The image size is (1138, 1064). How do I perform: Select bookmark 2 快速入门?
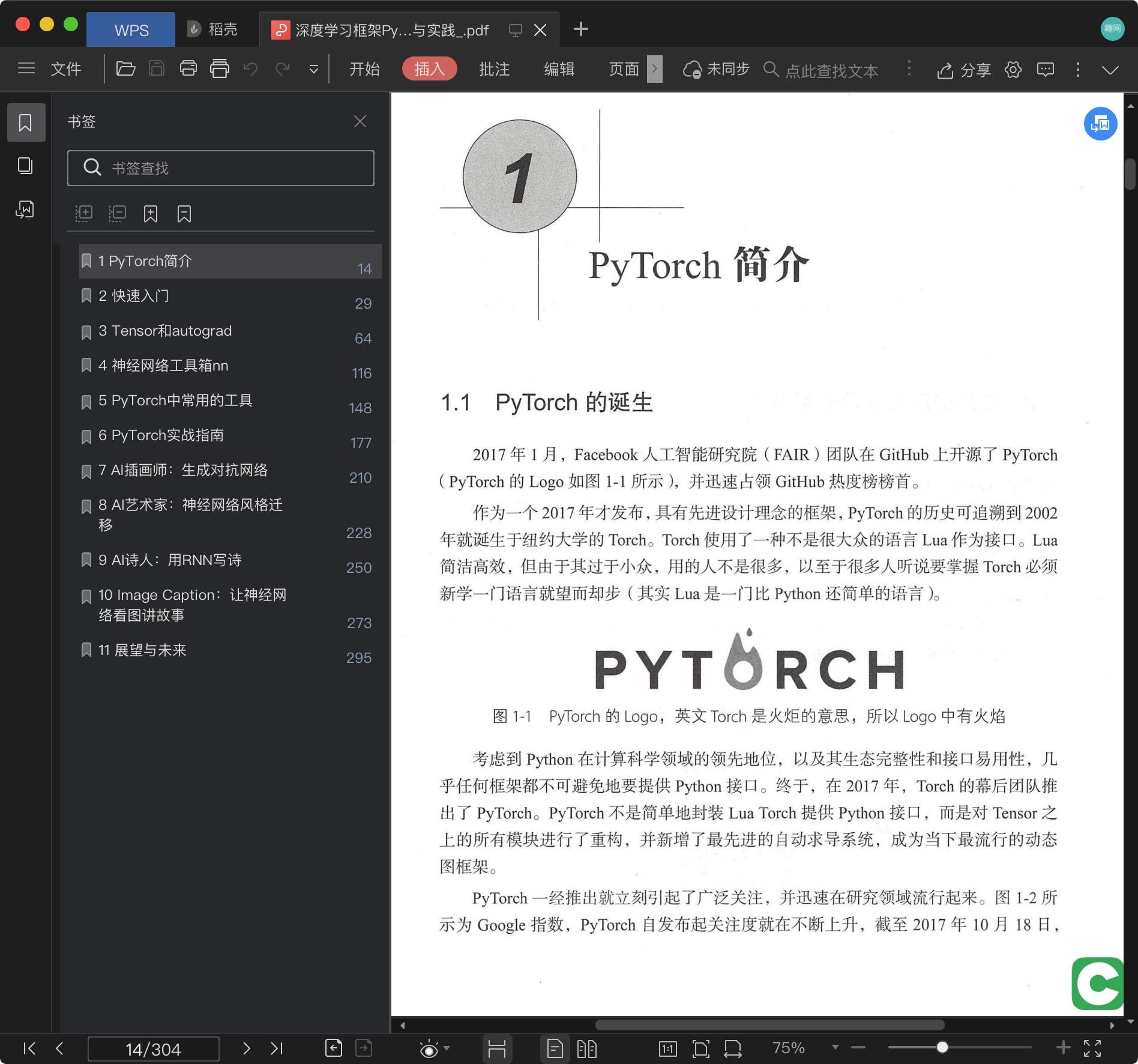(x=230, y=296)
